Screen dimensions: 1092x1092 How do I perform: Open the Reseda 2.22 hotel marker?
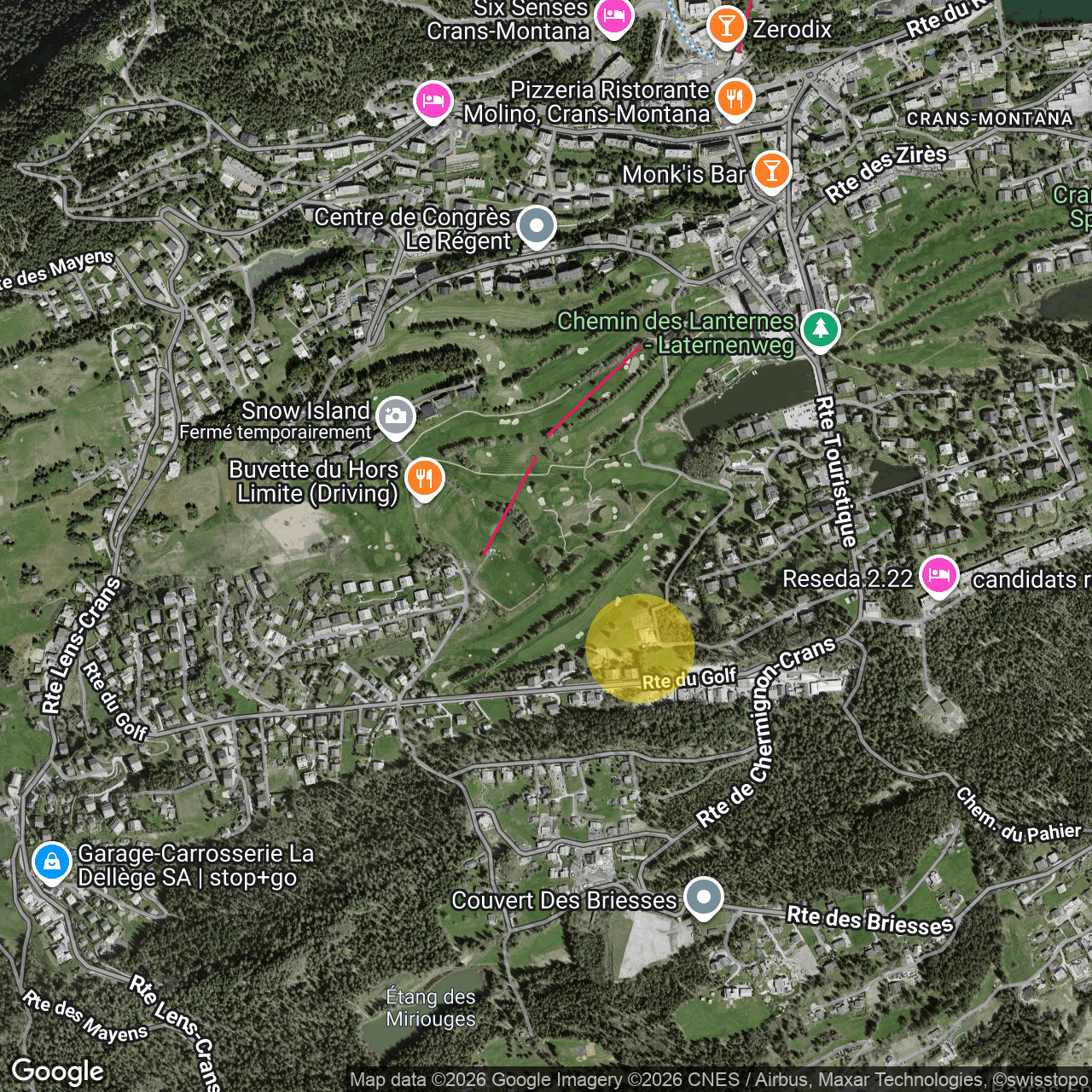[x=938, y=575]
